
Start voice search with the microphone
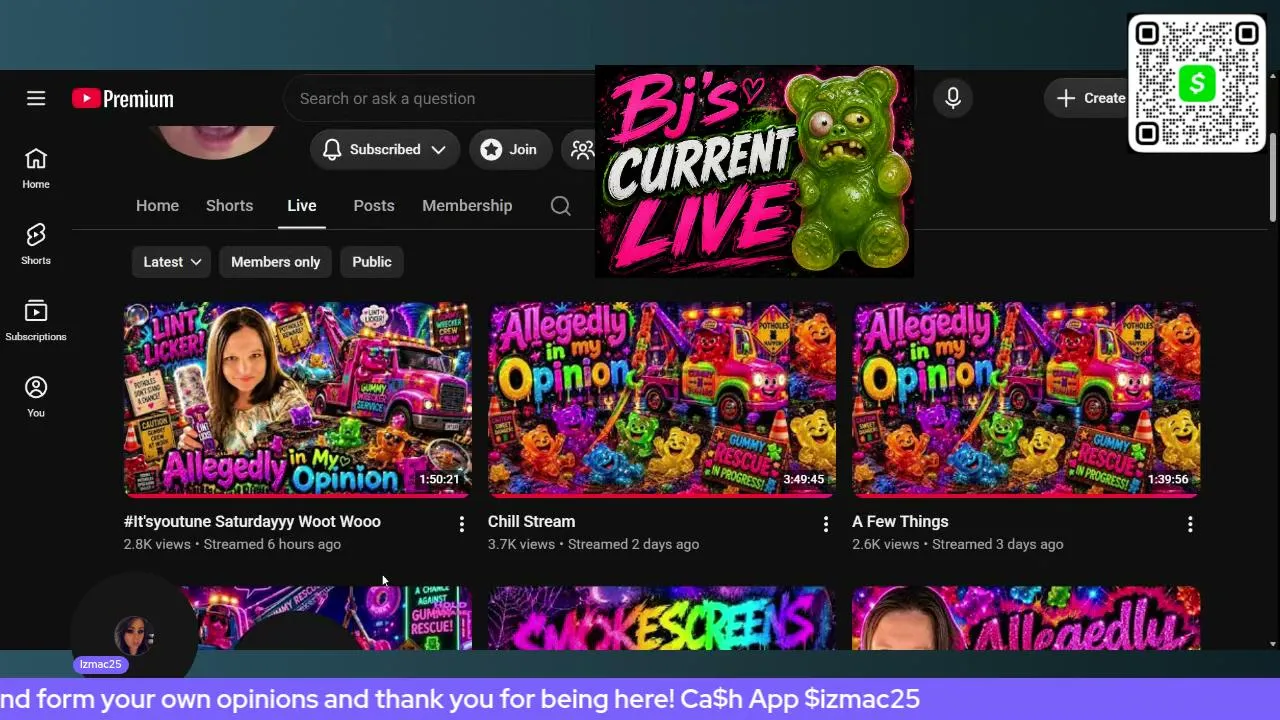pos(953,98)
